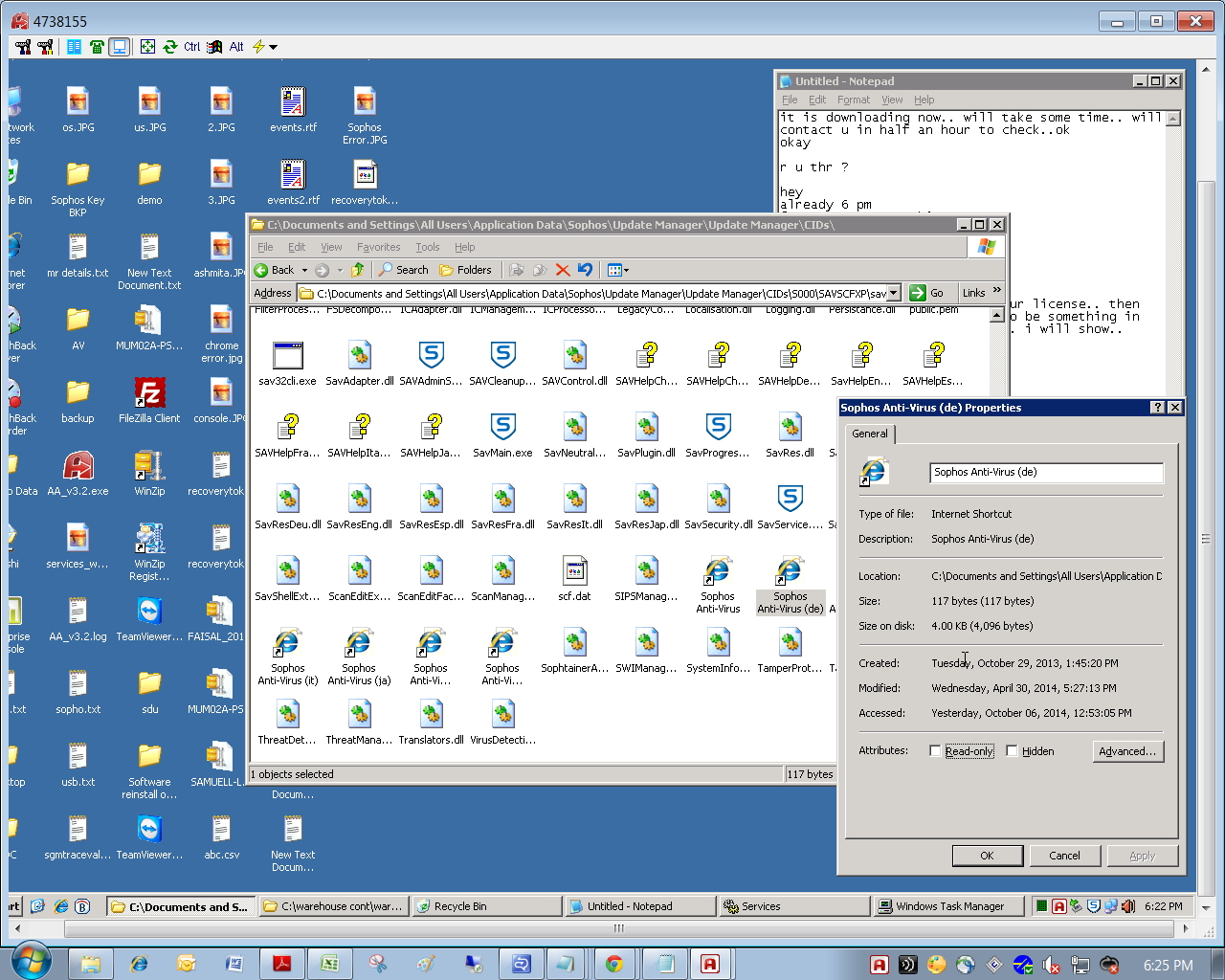
Task: Tick the Hidden attribute checkbox
Action: (1012, 751)
